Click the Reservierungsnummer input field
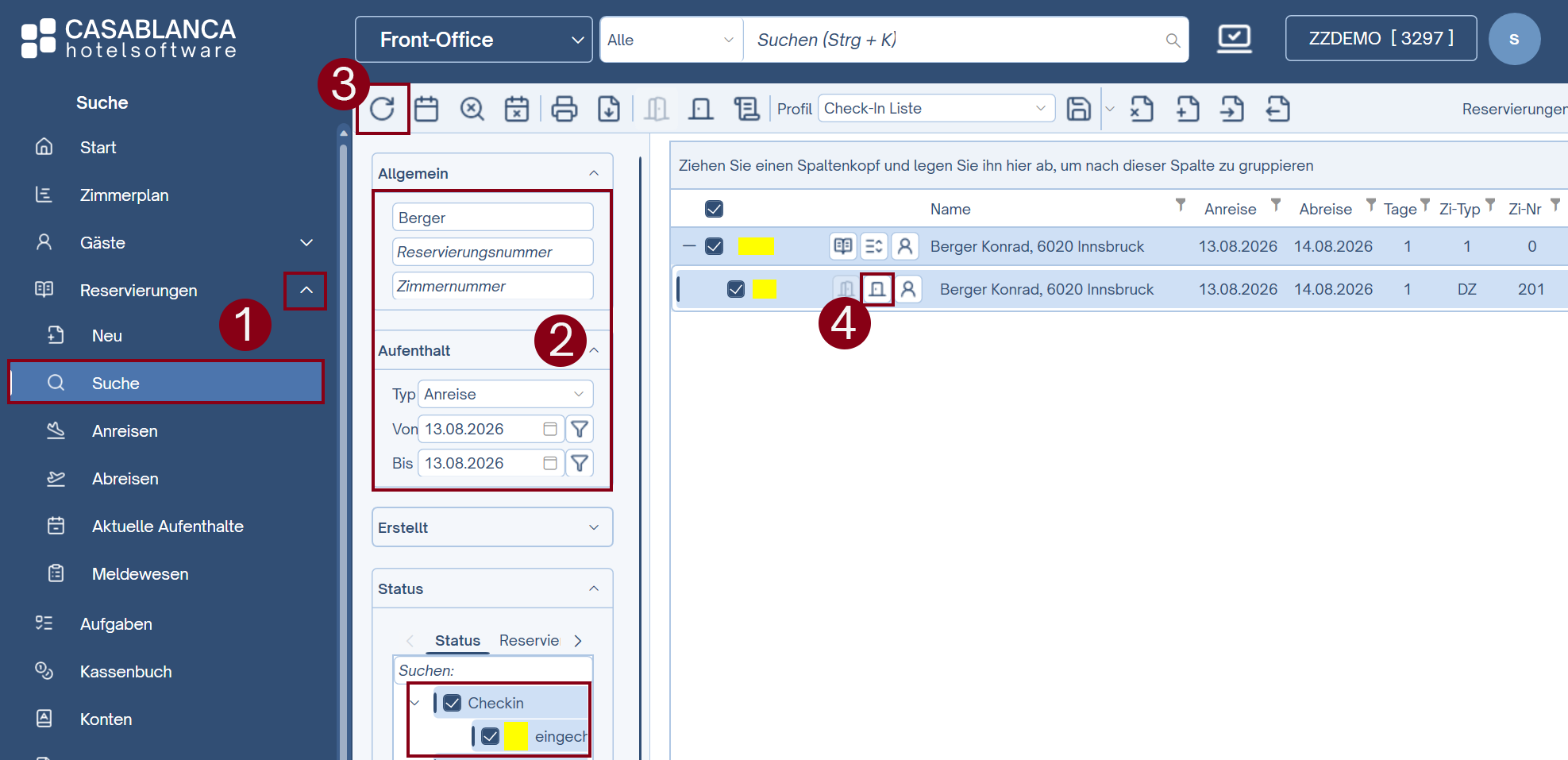The height and width of the screenshot is (760, 1568). 492,252
